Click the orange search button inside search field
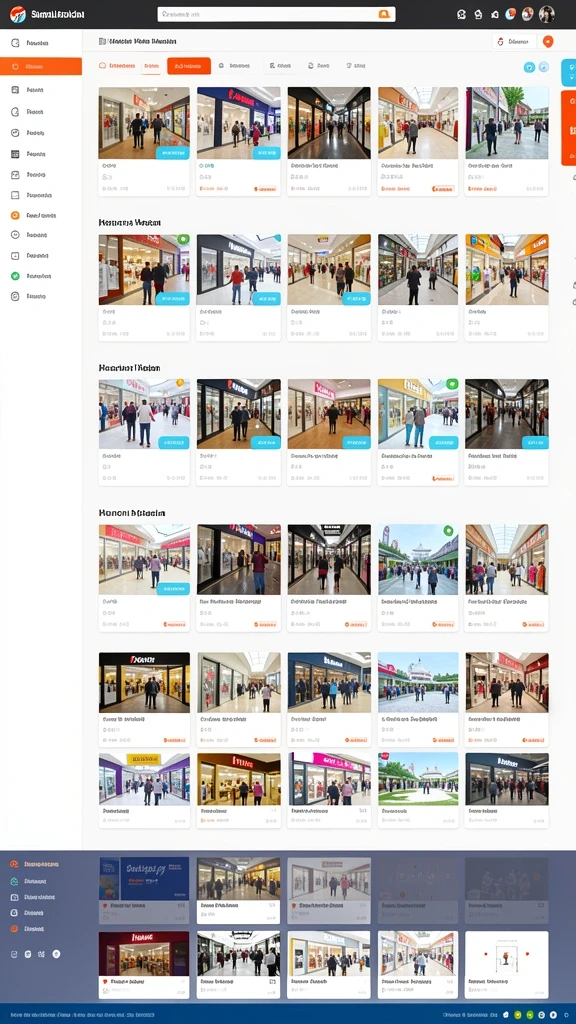This screenshot has height=1024, width=576. (385, 14)
